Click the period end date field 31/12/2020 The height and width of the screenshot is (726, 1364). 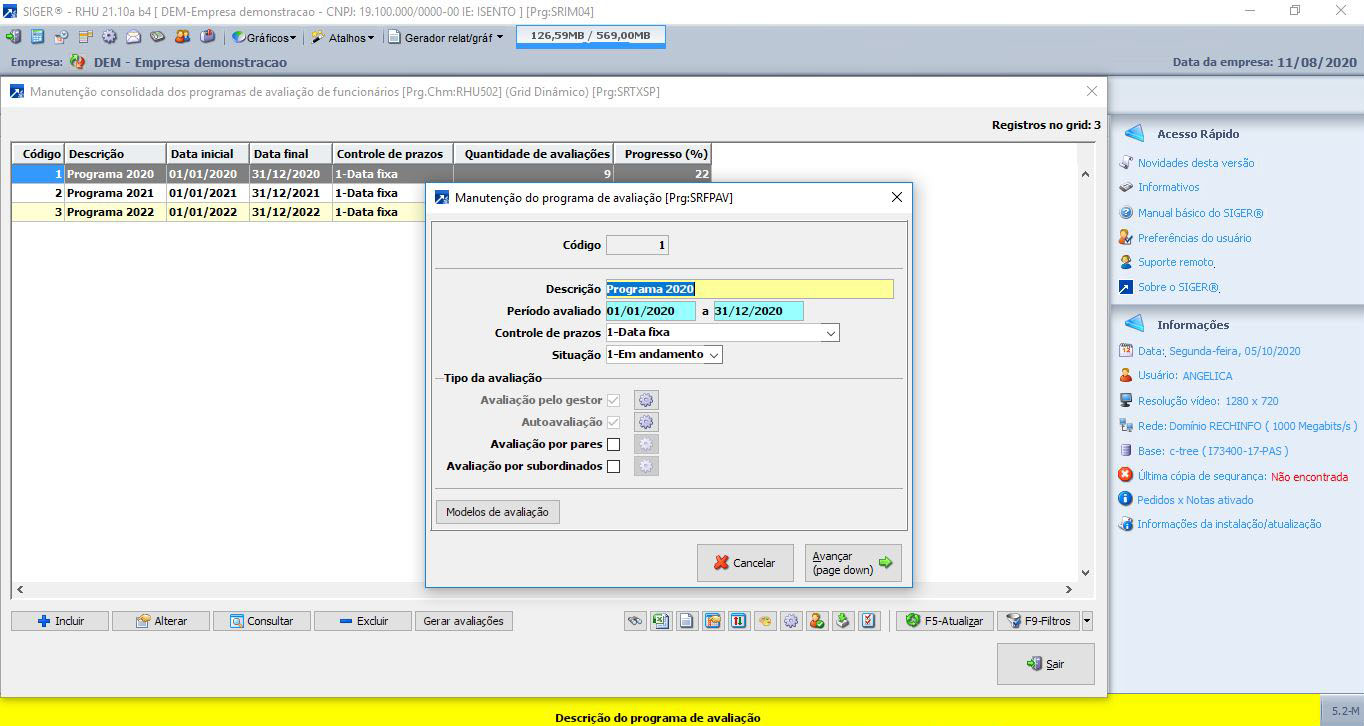click(x=759, y=311)
